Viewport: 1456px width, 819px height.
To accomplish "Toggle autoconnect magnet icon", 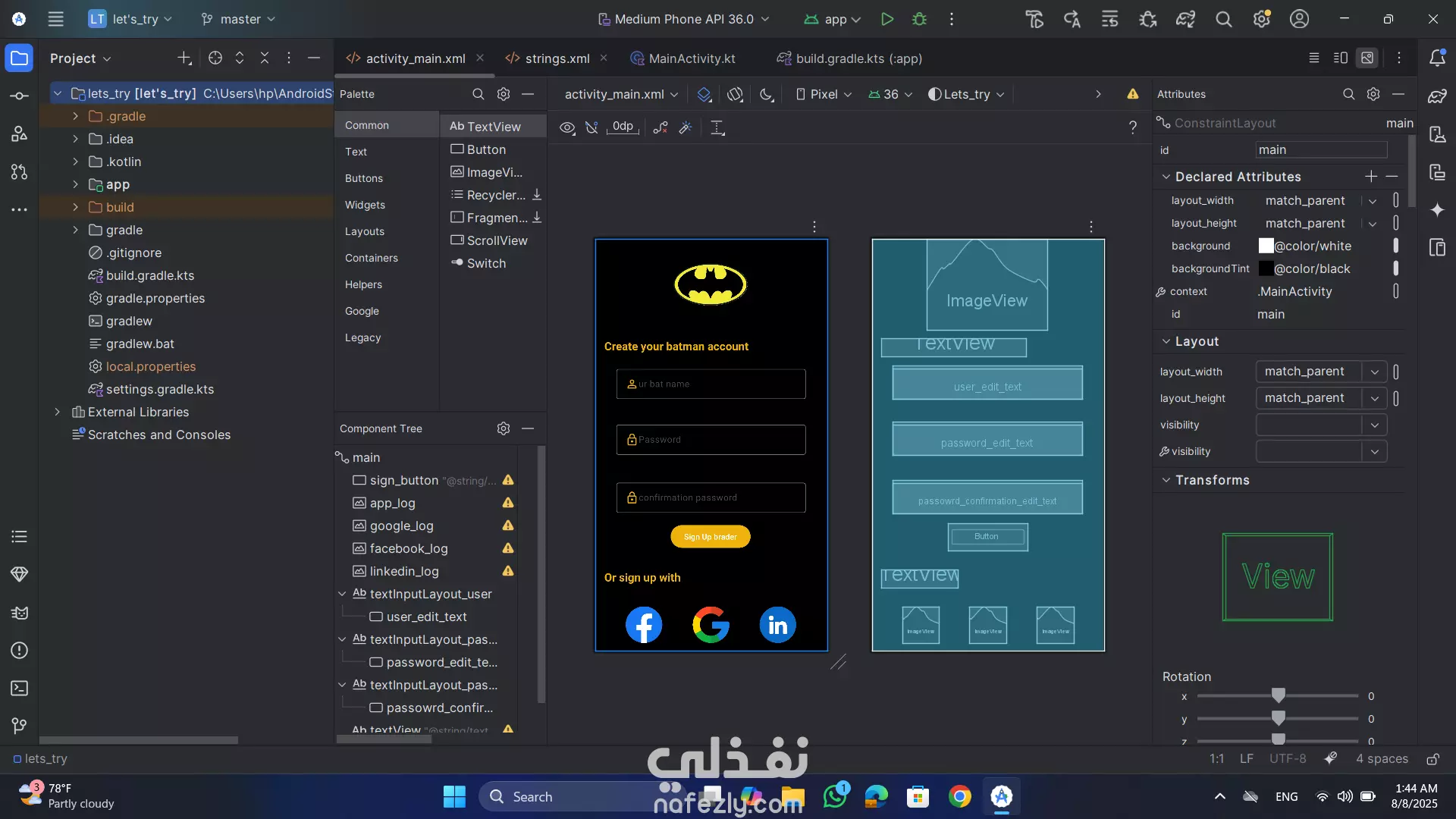I will point(591,127).
